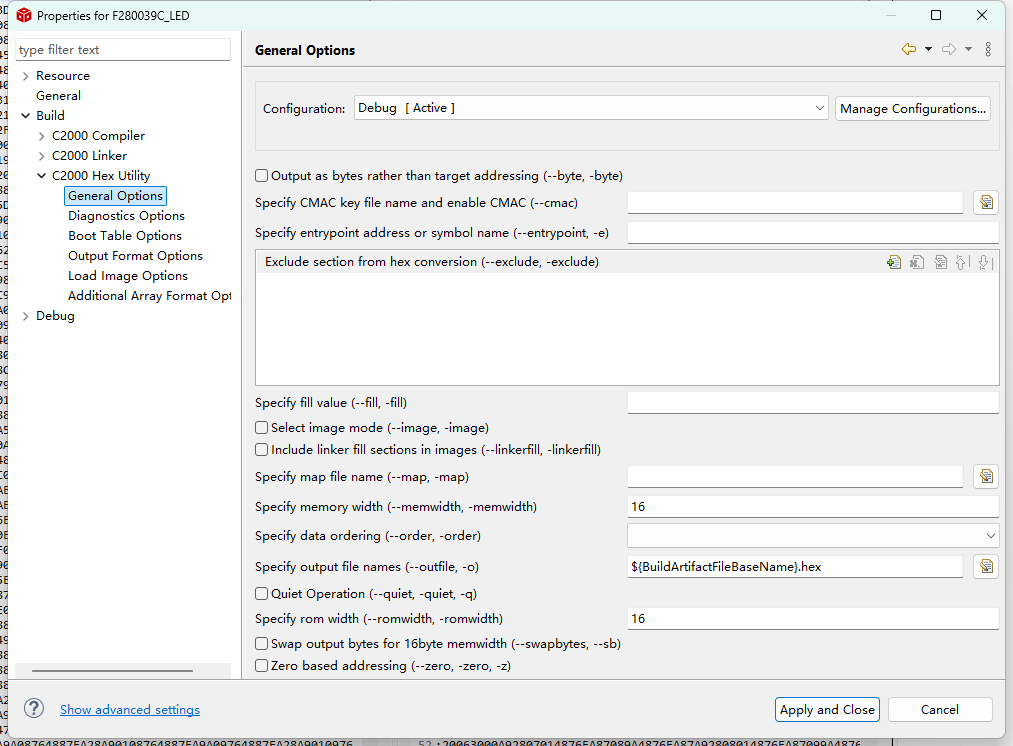The height and width of the screenshot is (746, 1013).
Task: Click Apply and Close button
Action: coord(827,709)
